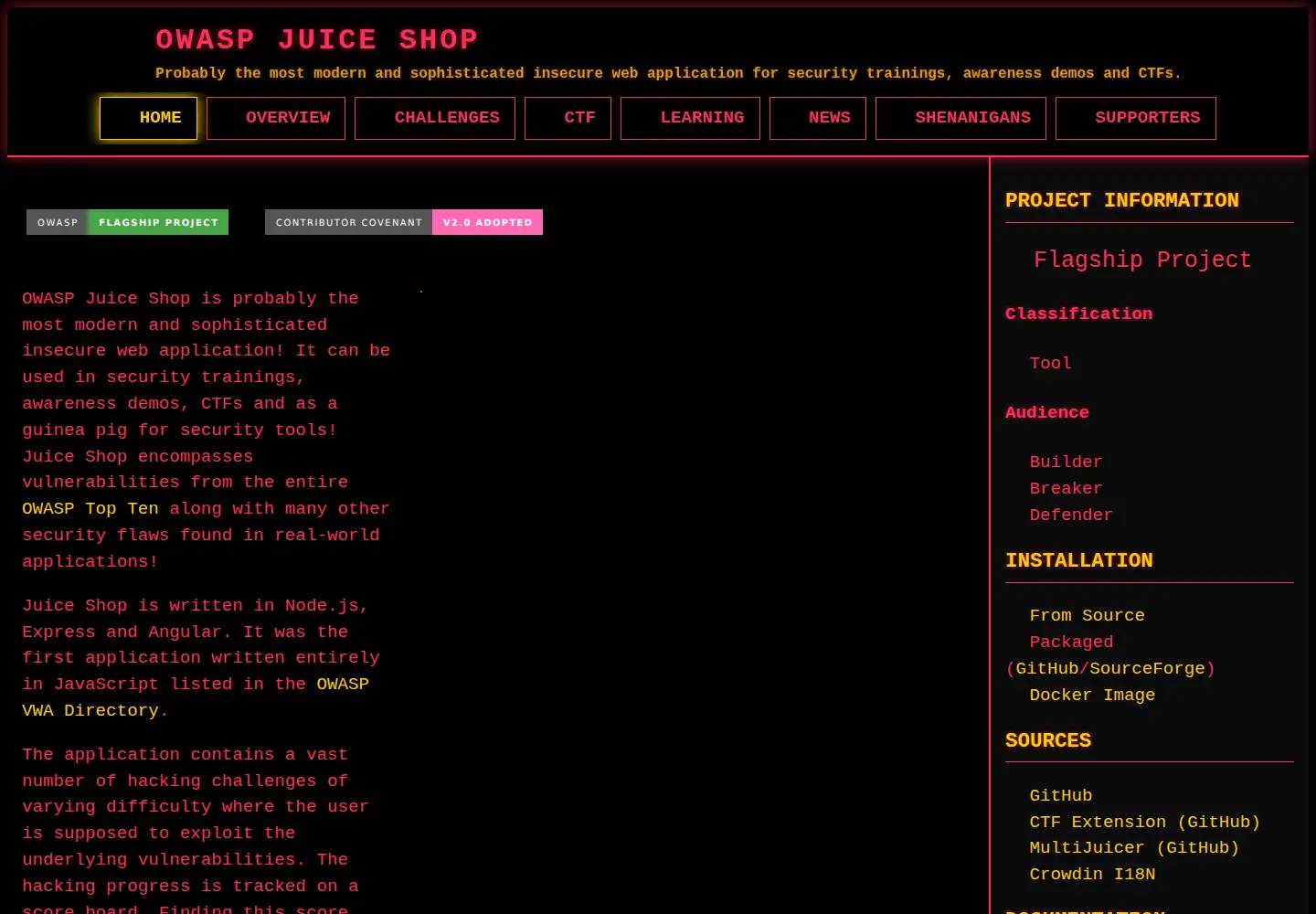Select the Builder audience entry
This screenshot has width=1316, height=914.
[1066, 462]
